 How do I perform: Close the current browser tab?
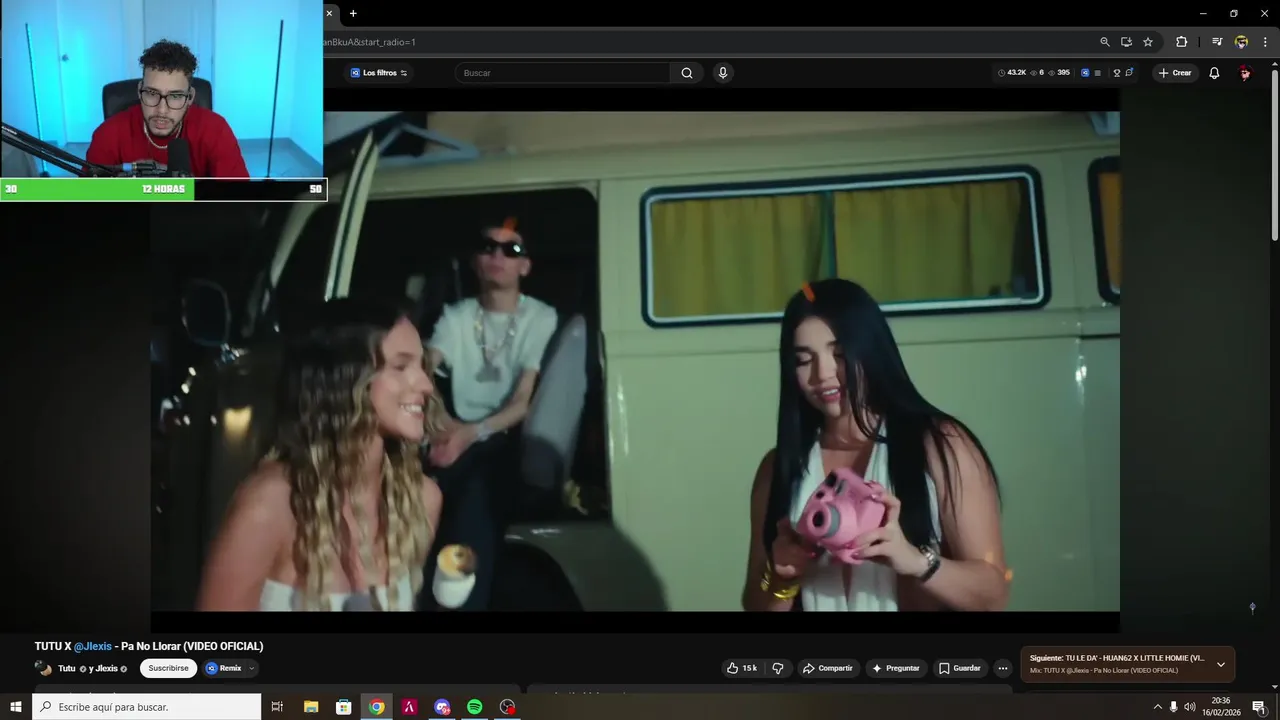point(329,13)
